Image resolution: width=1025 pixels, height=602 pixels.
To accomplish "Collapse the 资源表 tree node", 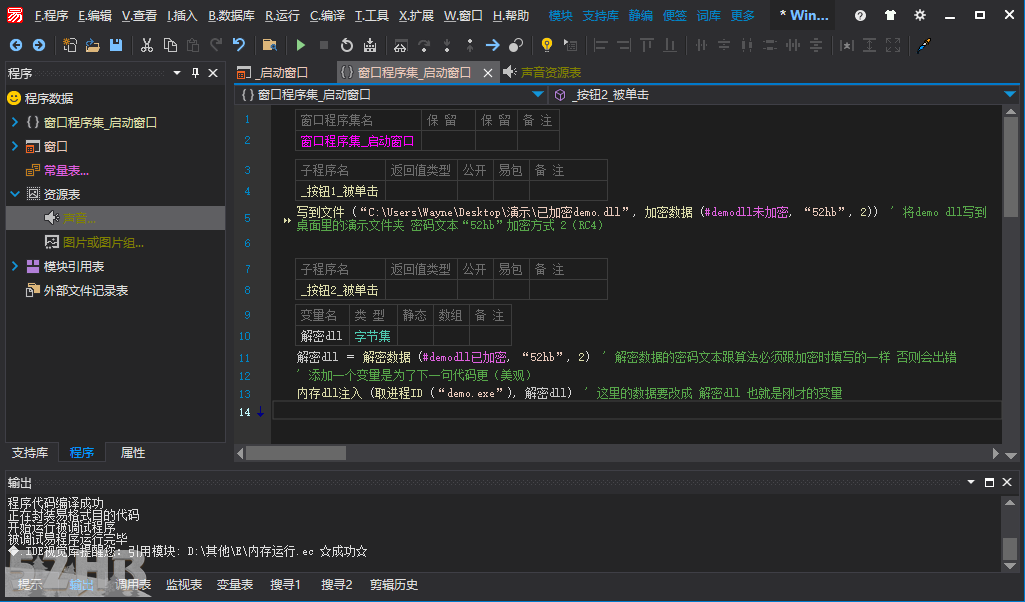I will (x=14, y=194).
